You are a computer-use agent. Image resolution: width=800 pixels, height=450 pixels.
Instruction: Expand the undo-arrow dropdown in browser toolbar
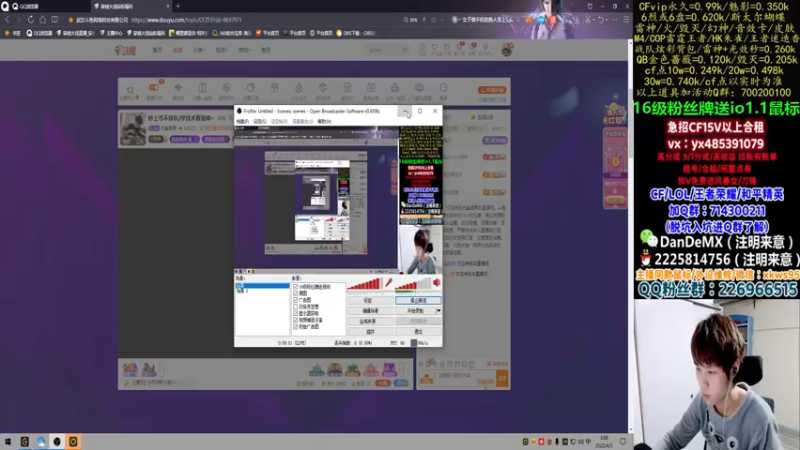click(609, 20)
